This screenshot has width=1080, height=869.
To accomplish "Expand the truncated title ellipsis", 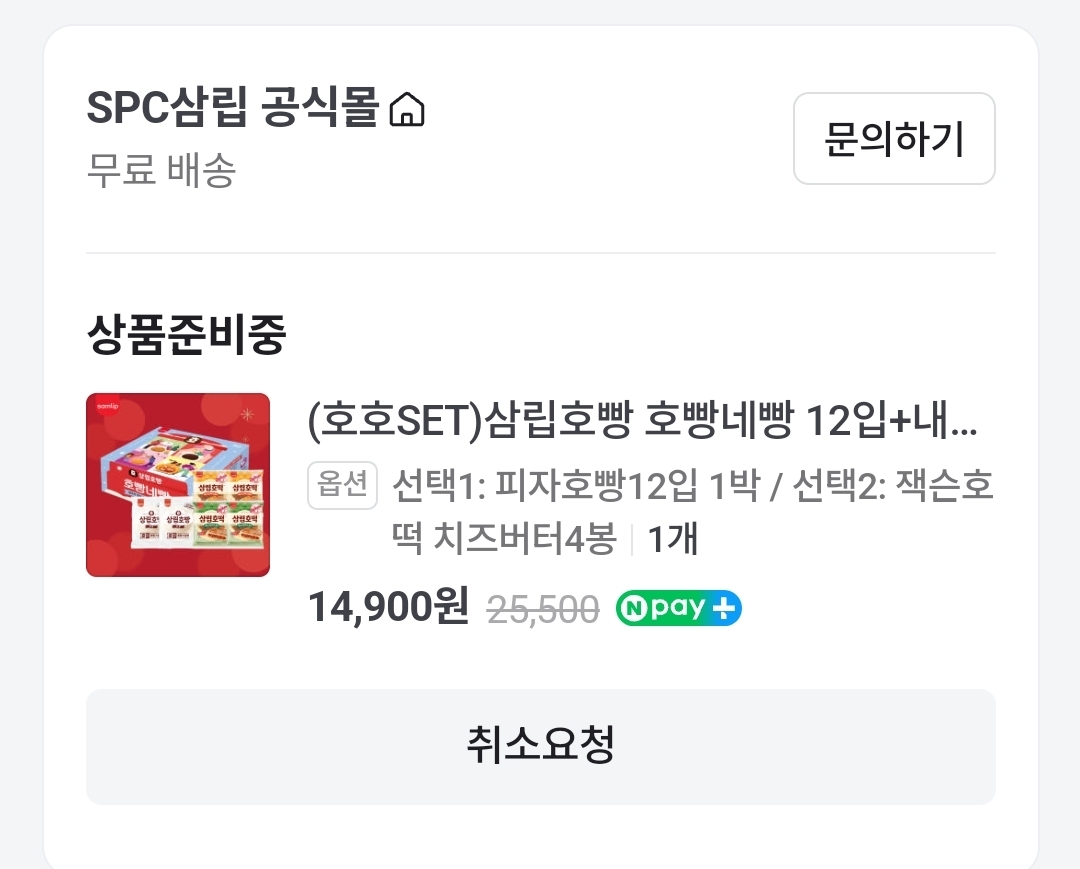I will pyautogui.click(x=963, y=428).
